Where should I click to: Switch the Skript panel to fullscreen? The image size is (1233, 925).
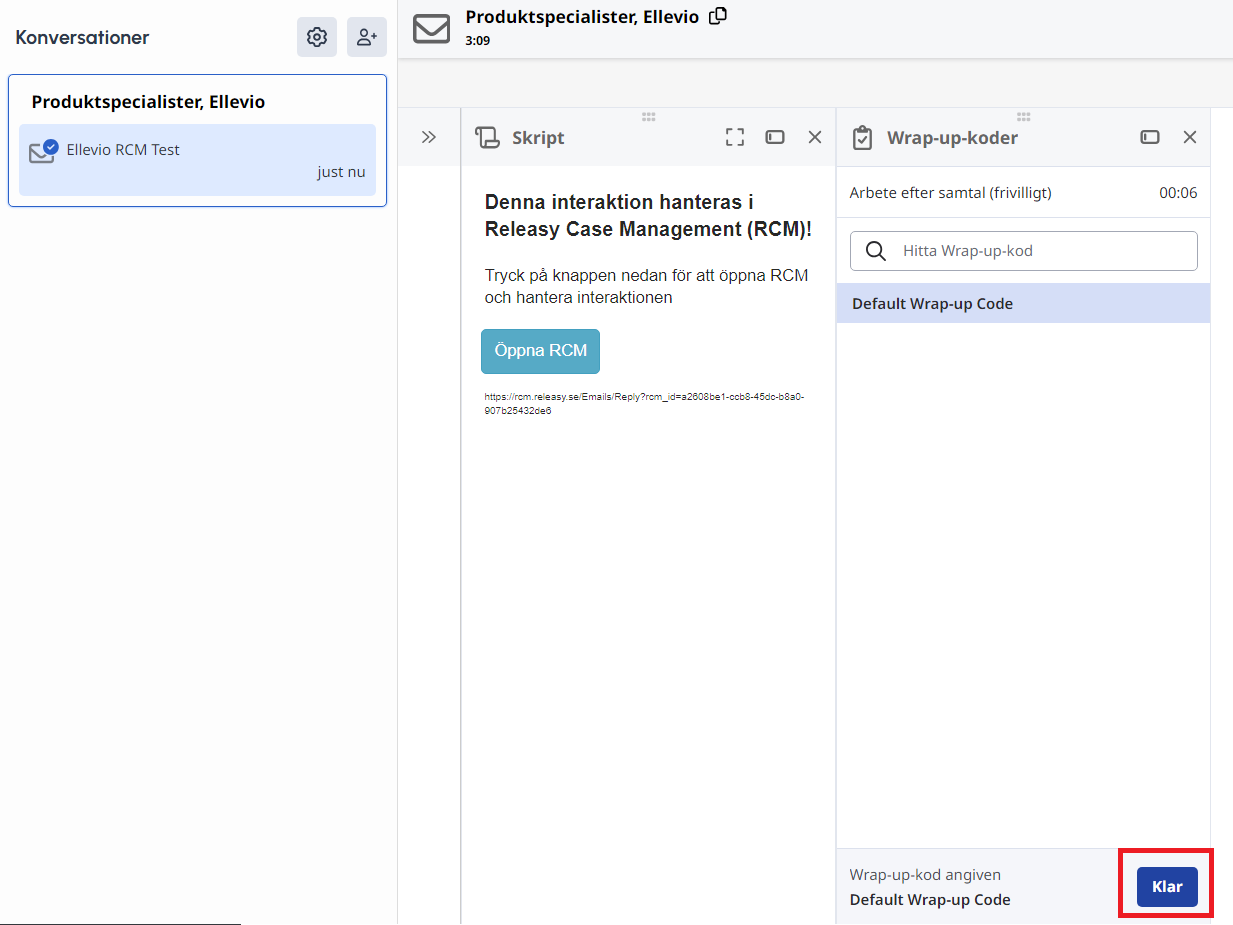click(x=735, y=137)
